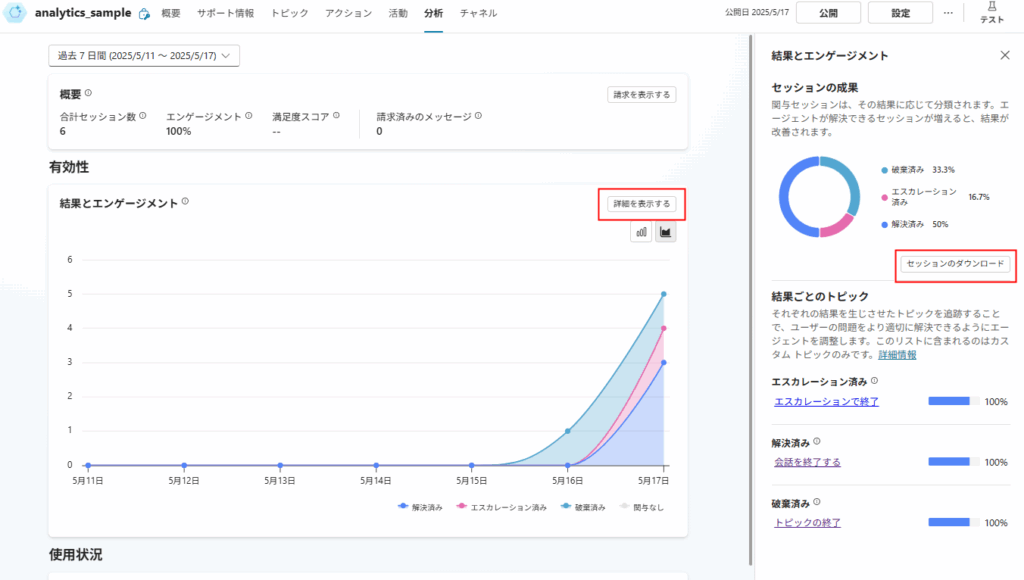The image size is (1024, 580).
Task: Open the トピックの終了 topic link
Action: (x=807, y=523)
